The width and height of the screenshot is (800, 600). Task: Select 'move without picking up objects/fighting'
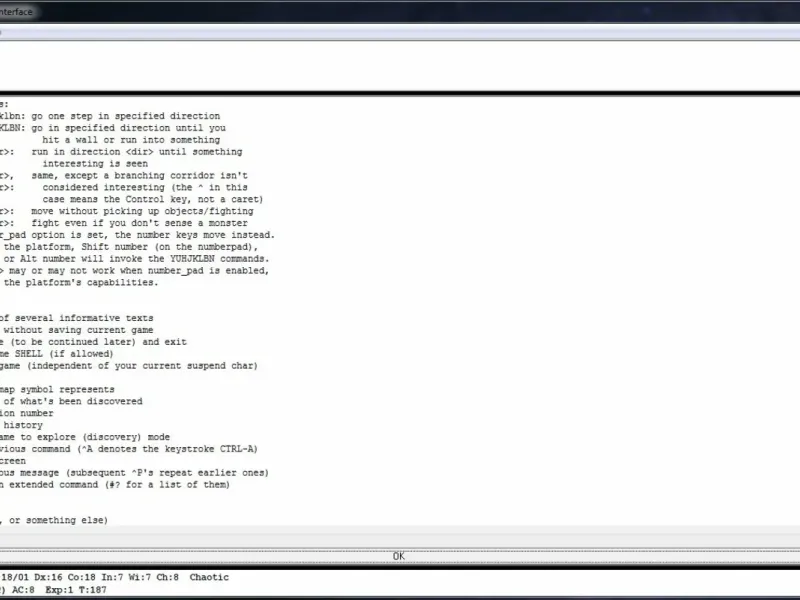tap(142, 211)
